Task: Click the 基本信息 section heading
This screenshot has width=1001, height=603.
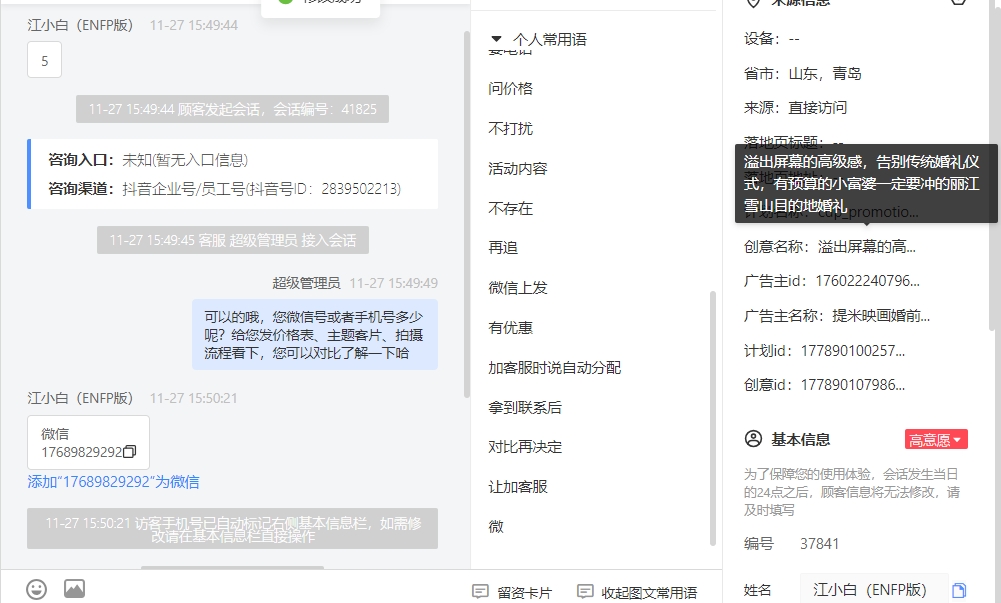Action: click(801, 440)
